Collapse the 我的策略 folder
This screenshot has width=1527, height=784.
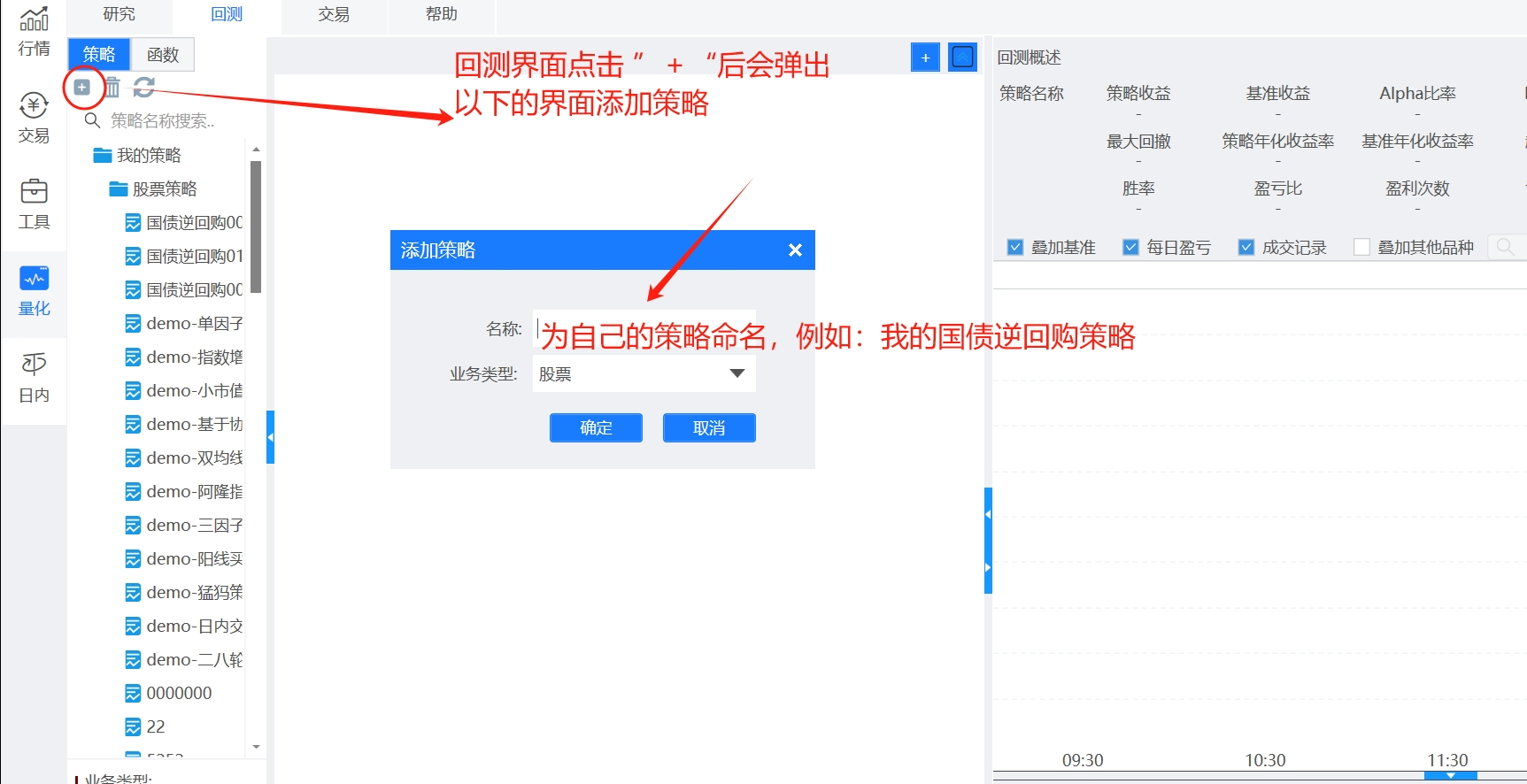pyautogui.click(x=103, y=156)
